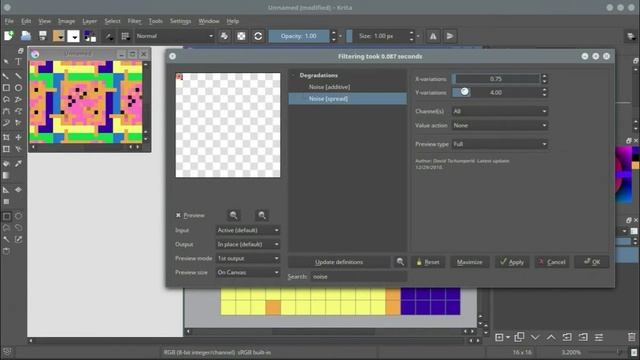Image resolution: width=640 pixels, height=360 pixels.
Task: Open the brush editor settings icon
Action: point(109,36)
